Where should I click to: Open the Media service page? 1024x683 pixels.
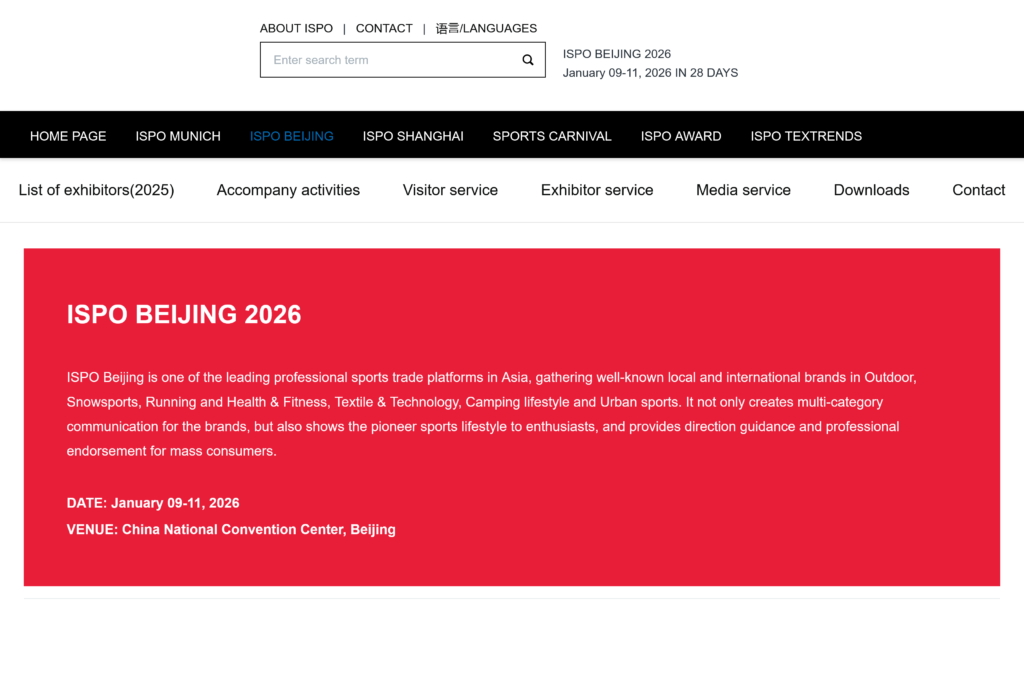click(743, 190)
